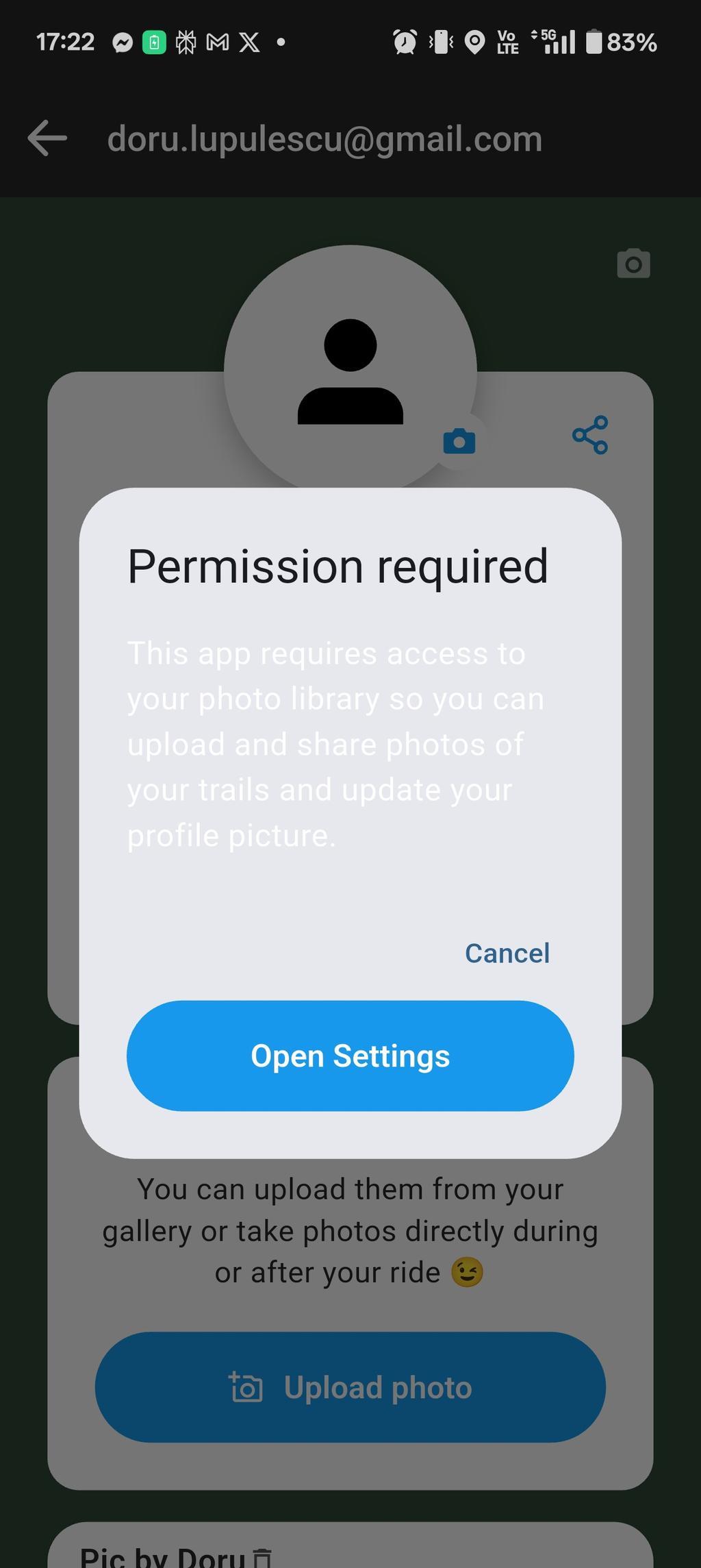This screenshot has width=701, height=1568.
Task: Cancel the permission dialog
Action: point(507,953)
